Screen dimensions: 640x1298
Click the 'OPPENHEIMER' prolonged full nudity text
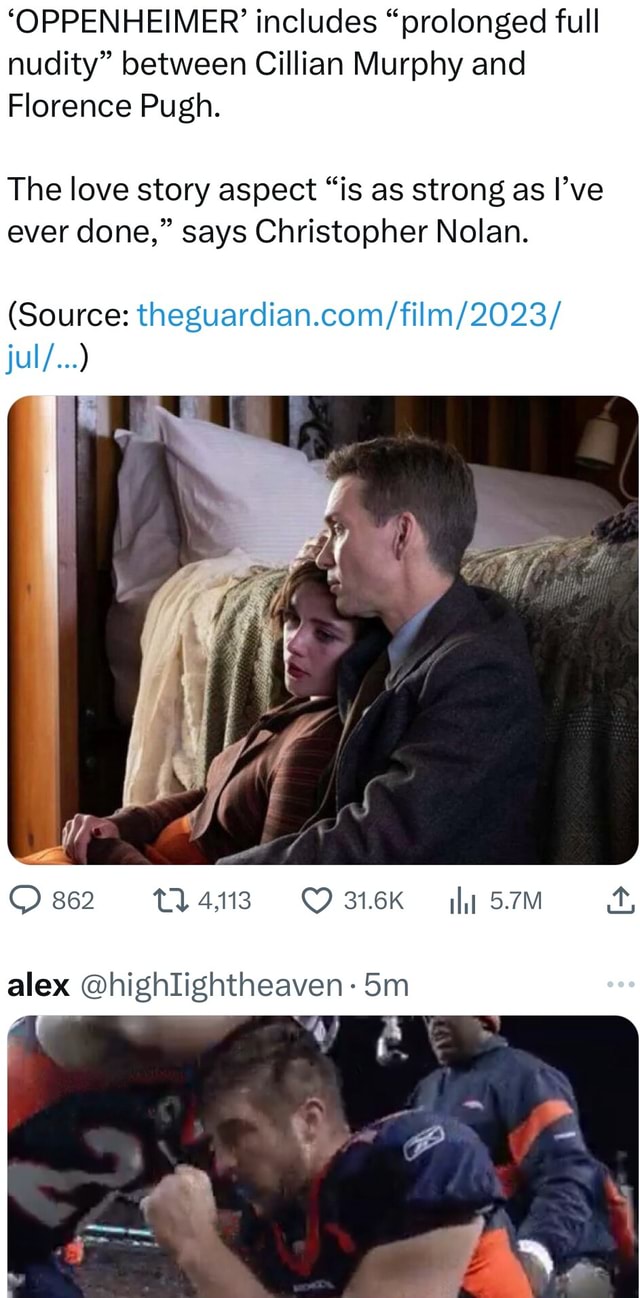300,22
